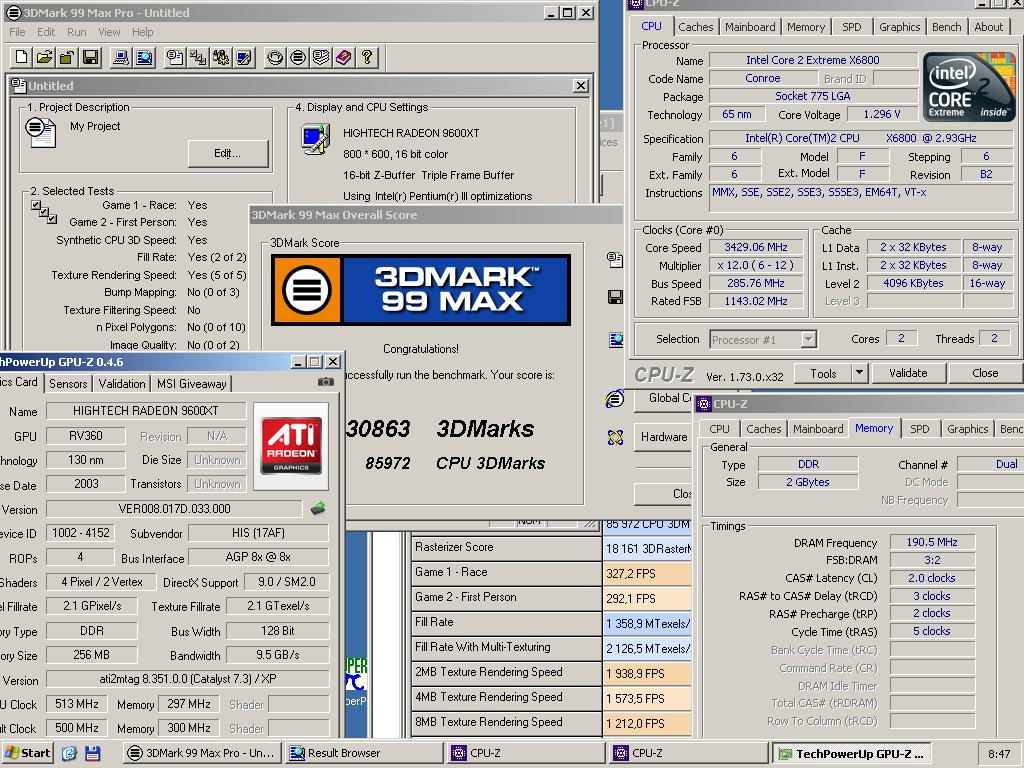Click the Intel Core 2 Extreme logo
The image size is (1024, 768).
click(968, 87)
